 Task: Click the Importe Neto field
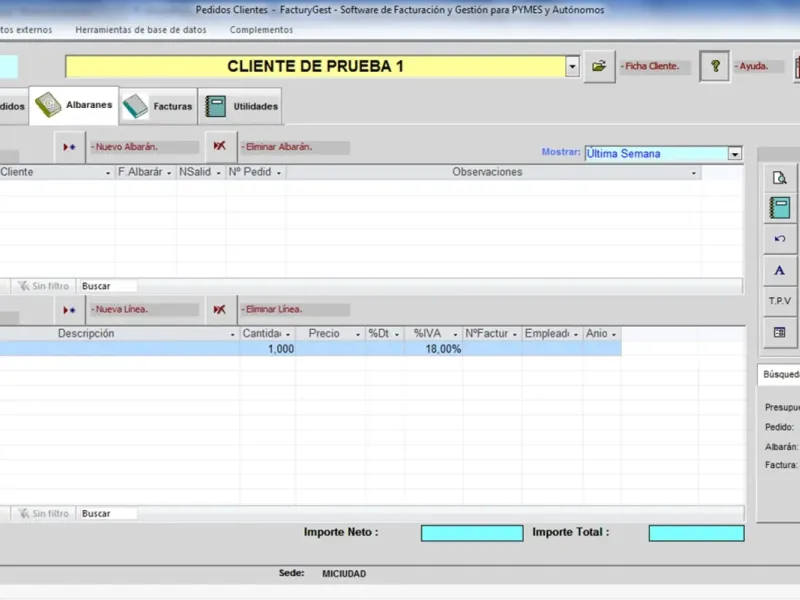pos(472,533)
